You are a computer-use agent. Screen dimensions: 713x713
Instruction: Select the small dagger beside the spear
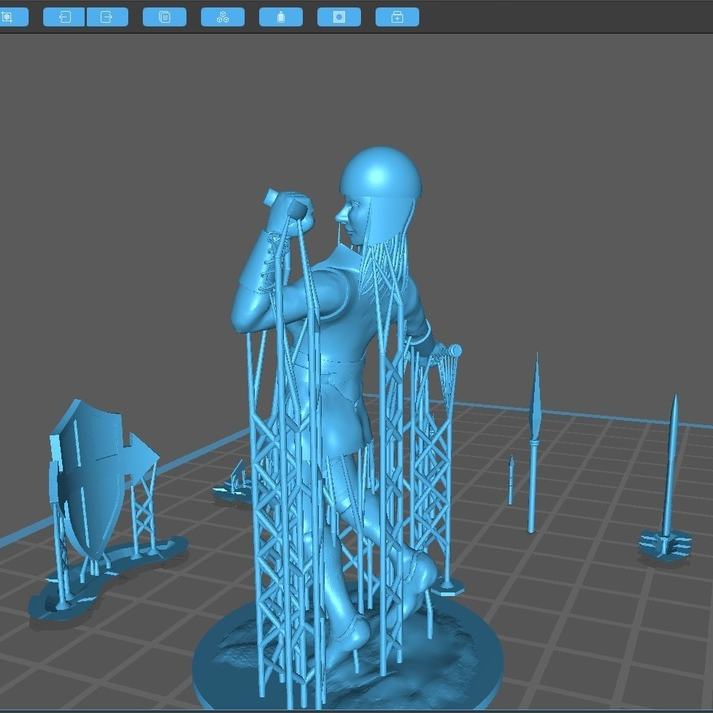coord(511,480)
